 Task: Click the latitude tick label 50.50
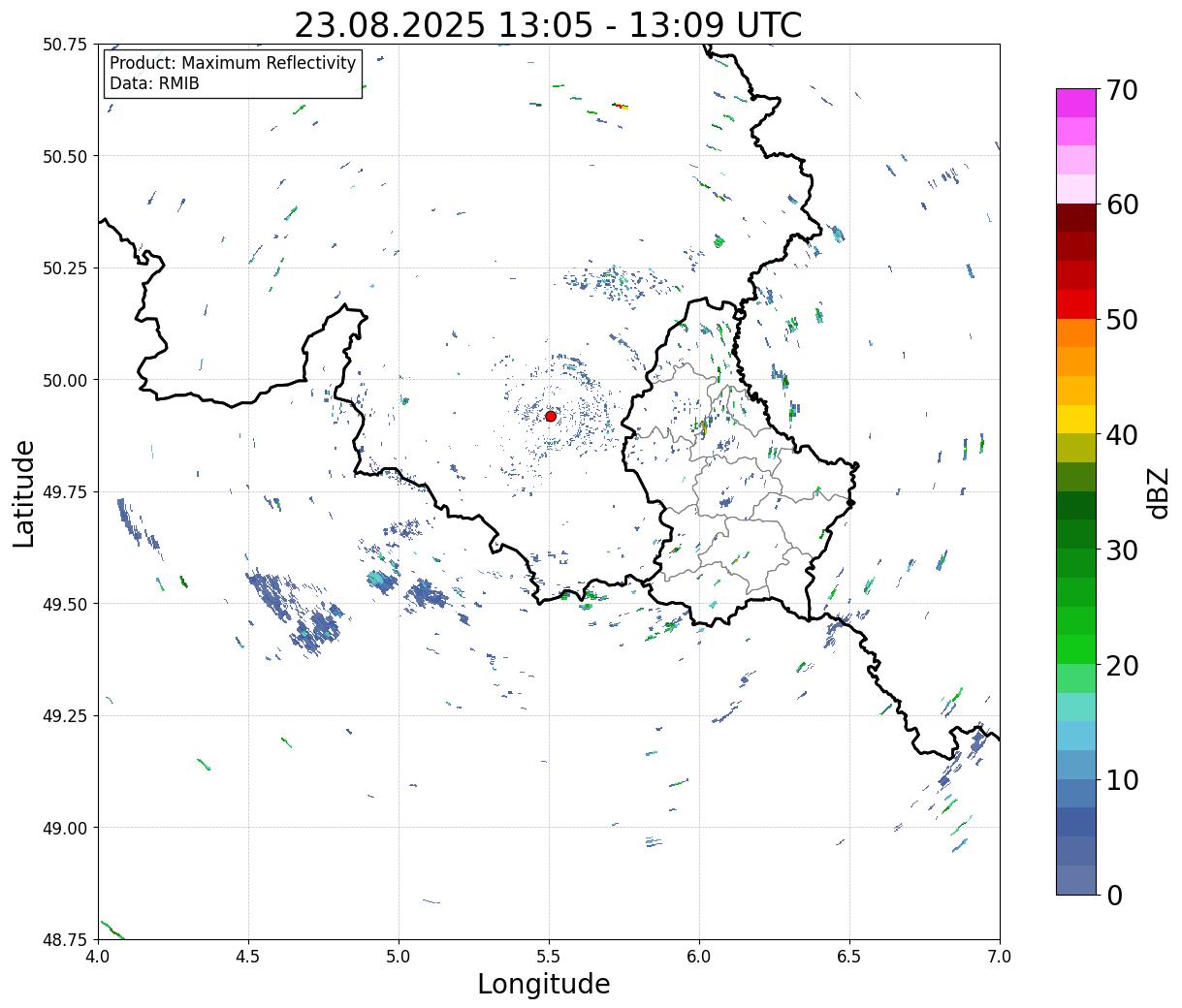[x=65, y=156]
